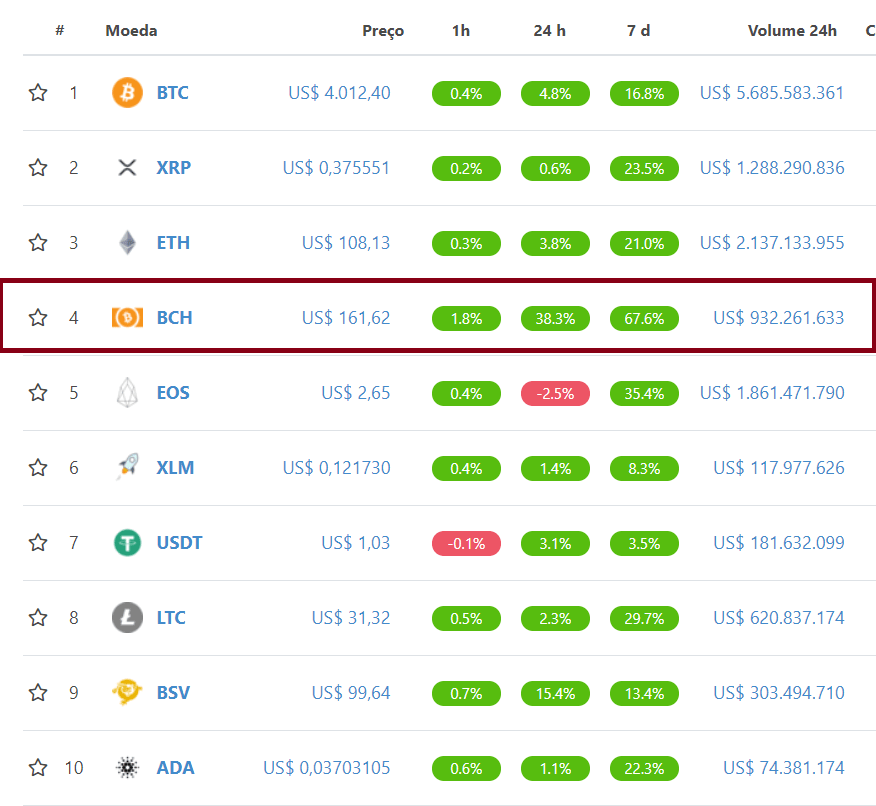This screenshot has height=806, width=876.
Task: Click the Stellar XLM rocket icon
Action: point(127,468)
